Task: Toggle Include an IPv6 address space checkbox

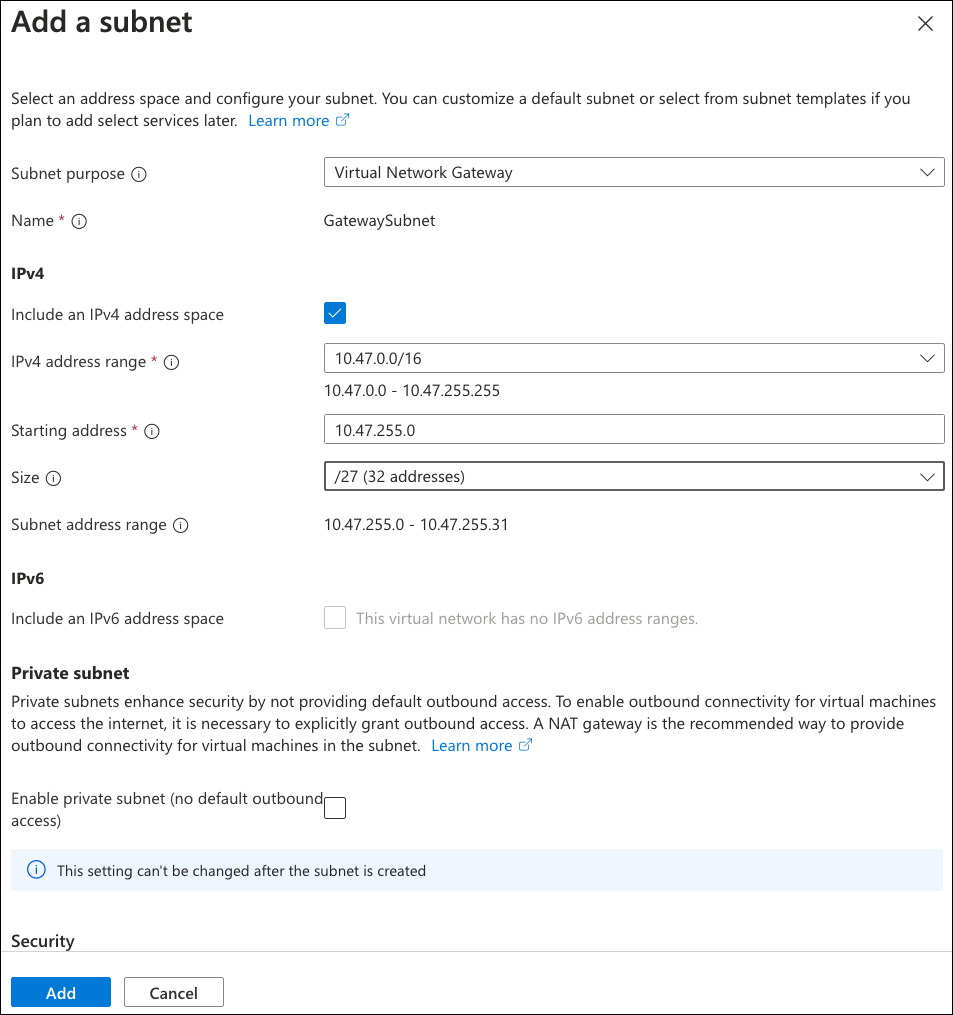Action: pyautogui.click(x=335, y=618)
